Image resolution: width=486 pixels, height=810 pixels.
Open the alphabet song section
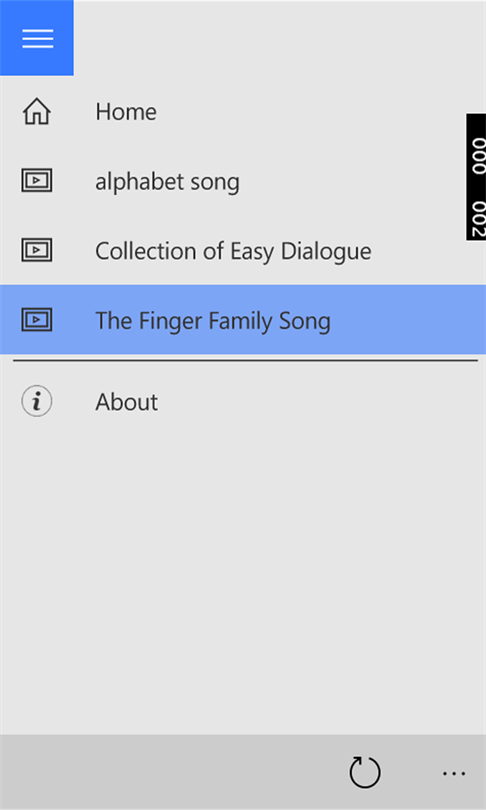(167, 182)
